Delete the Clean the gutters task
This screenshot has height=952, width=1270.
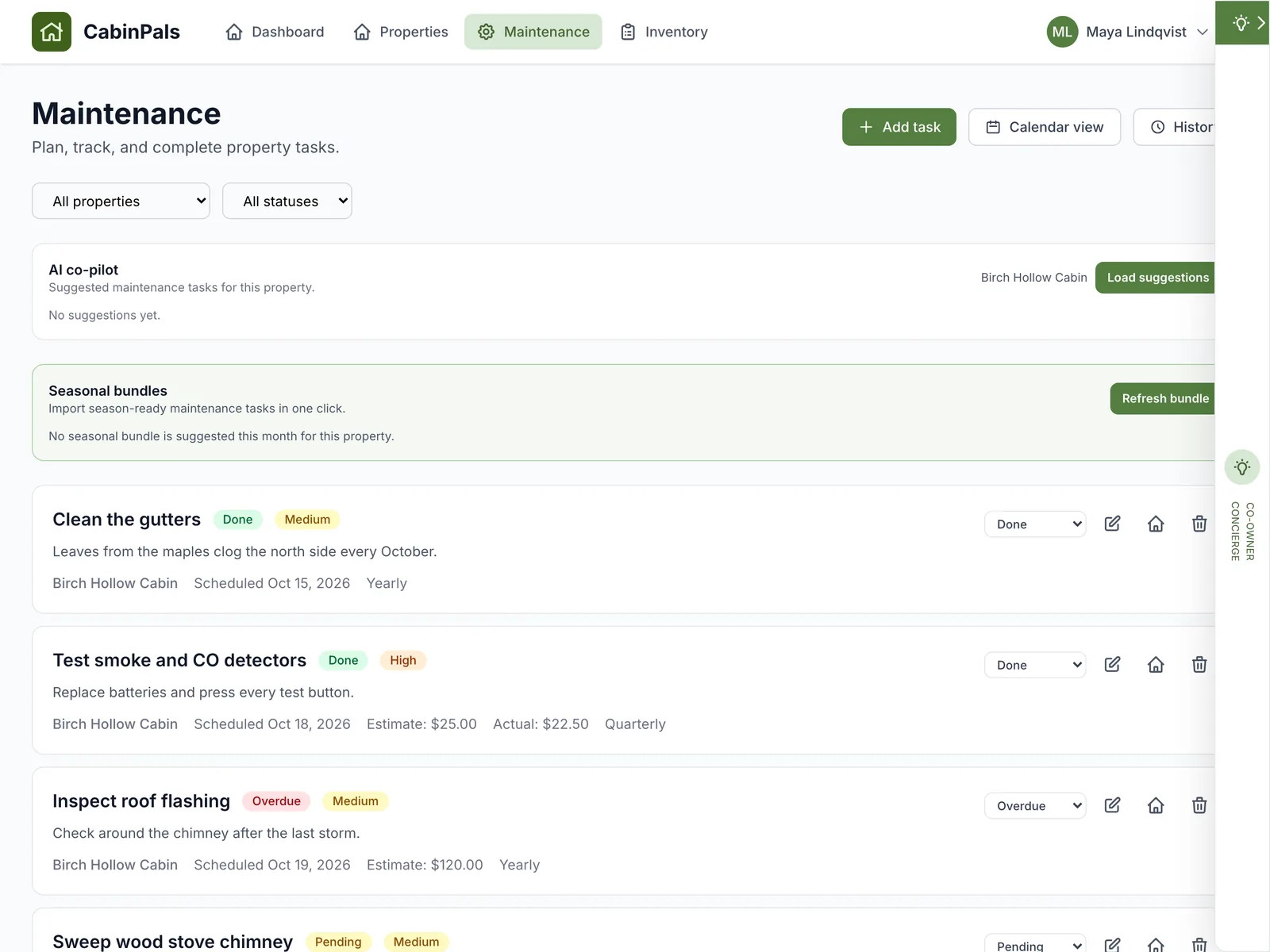(x=1199, y=524)
